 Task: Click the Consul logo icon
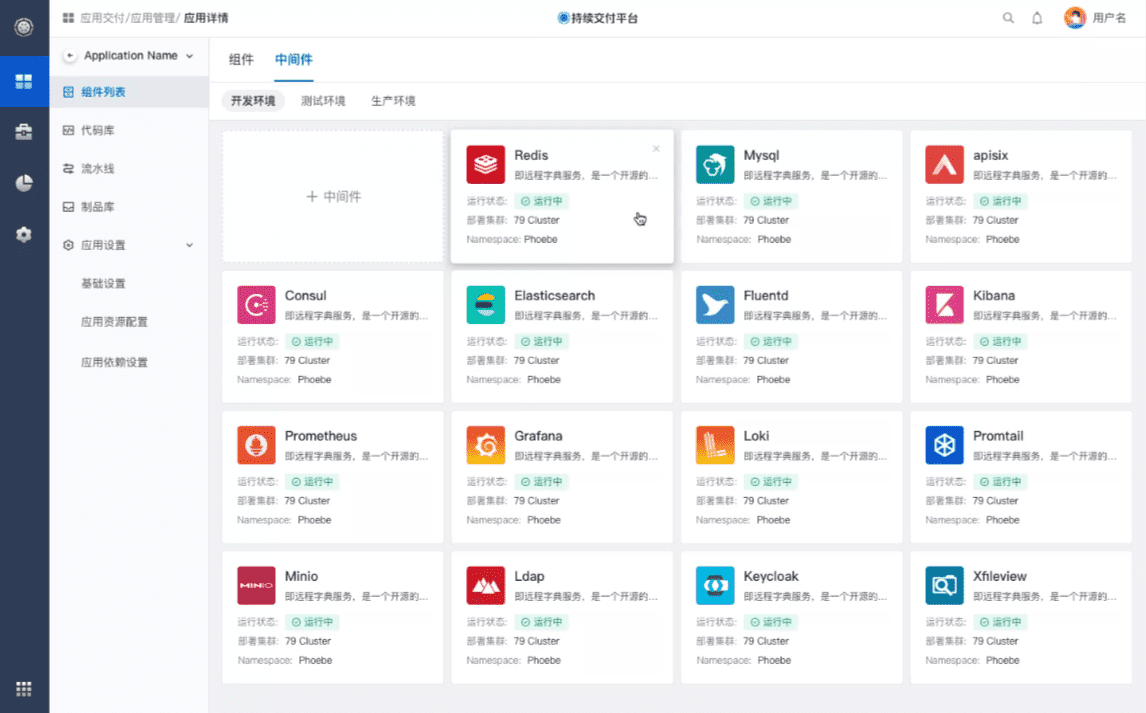point(256,305)
